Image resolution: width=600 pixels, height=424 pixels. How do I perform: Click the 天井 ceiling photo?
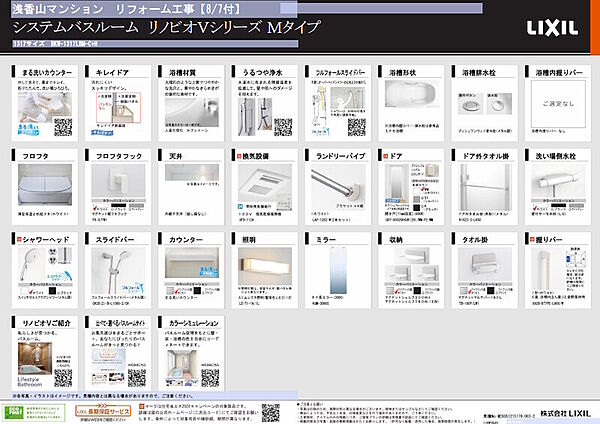tap(192, 173)
